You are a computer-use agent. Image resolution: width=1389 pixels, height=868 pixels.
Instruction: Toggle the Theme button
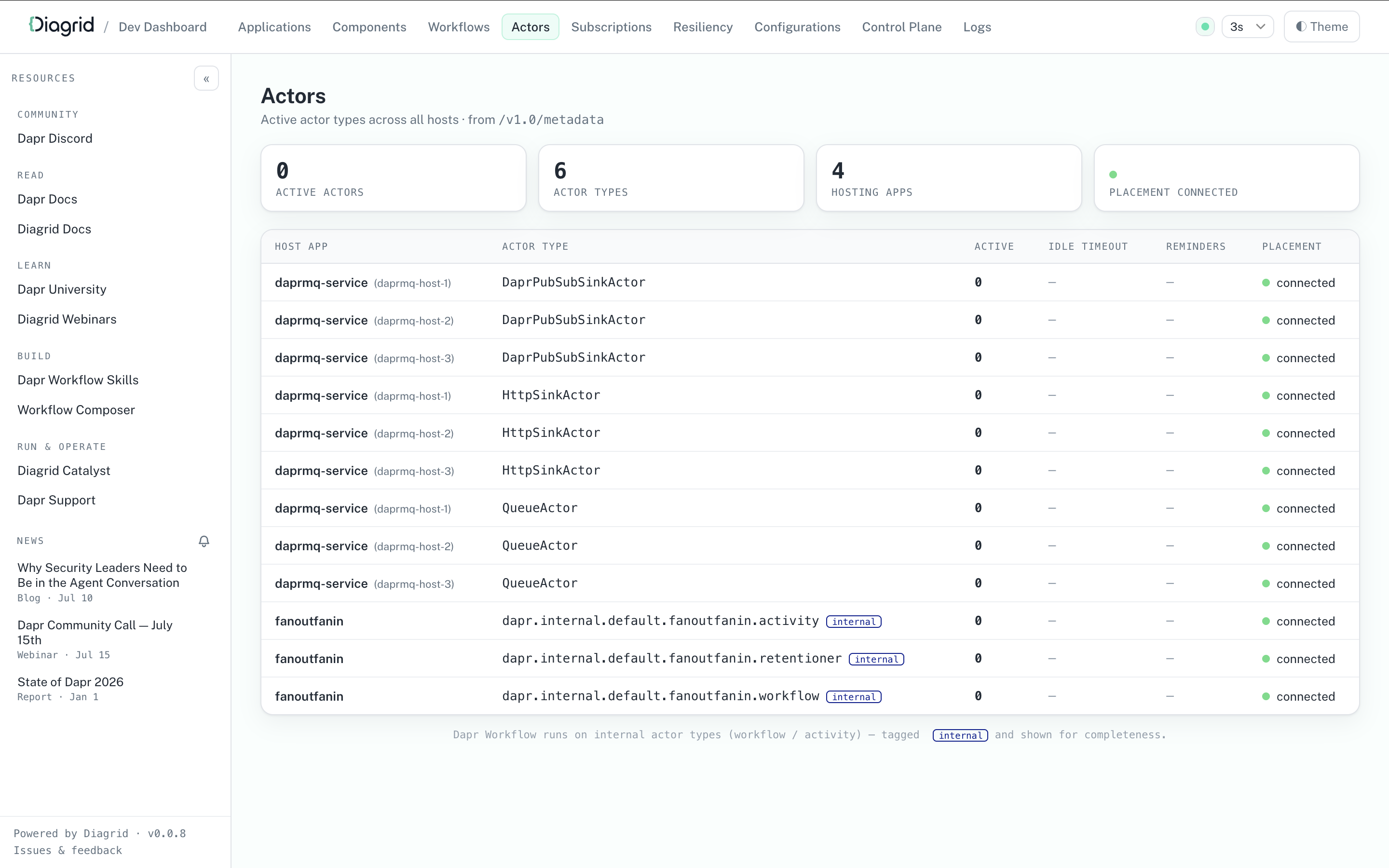(x=1321, y=27)
